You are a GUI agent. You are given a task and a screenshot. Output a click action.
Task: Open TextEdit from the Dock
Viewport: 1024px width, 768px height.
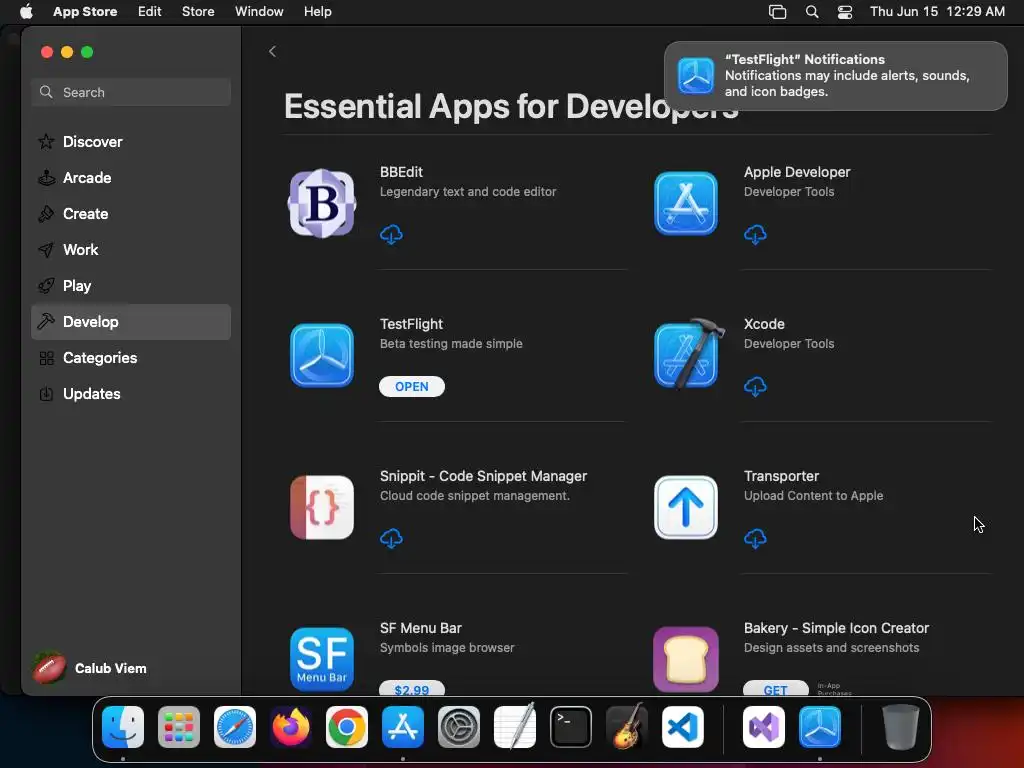coord(515,726)
